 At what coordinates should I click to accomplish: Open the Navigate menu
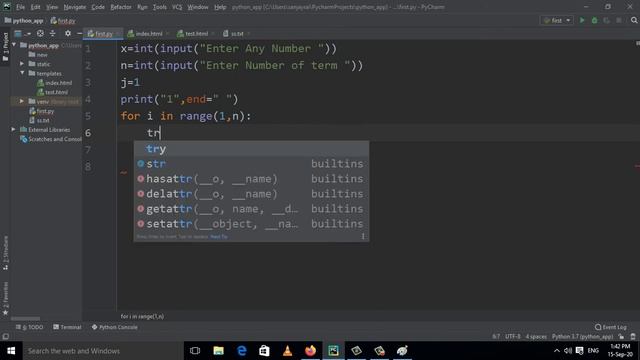pyautogui.click(x=75, y=7)
